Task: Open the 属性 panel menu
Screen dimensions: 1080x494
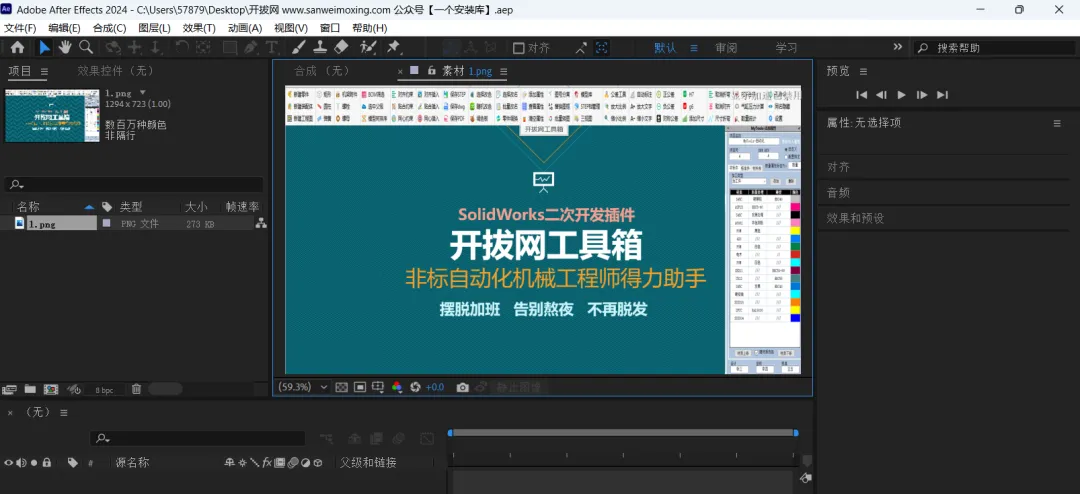Action: click(1057, 123)
